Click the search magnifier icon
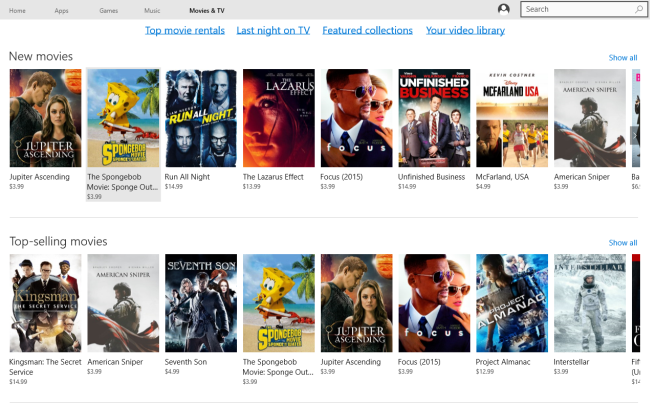 tap(639, 9)
